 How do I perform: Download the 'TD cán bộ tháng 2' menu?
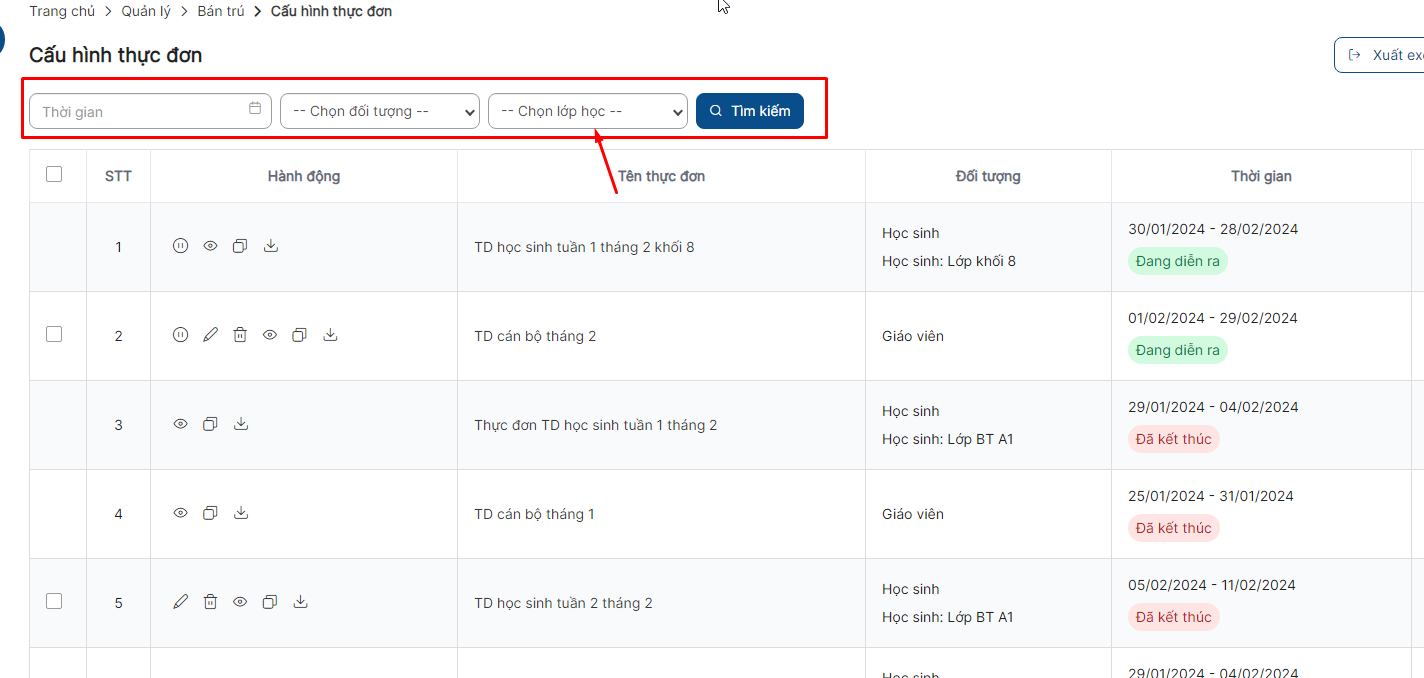coord(331,335)
